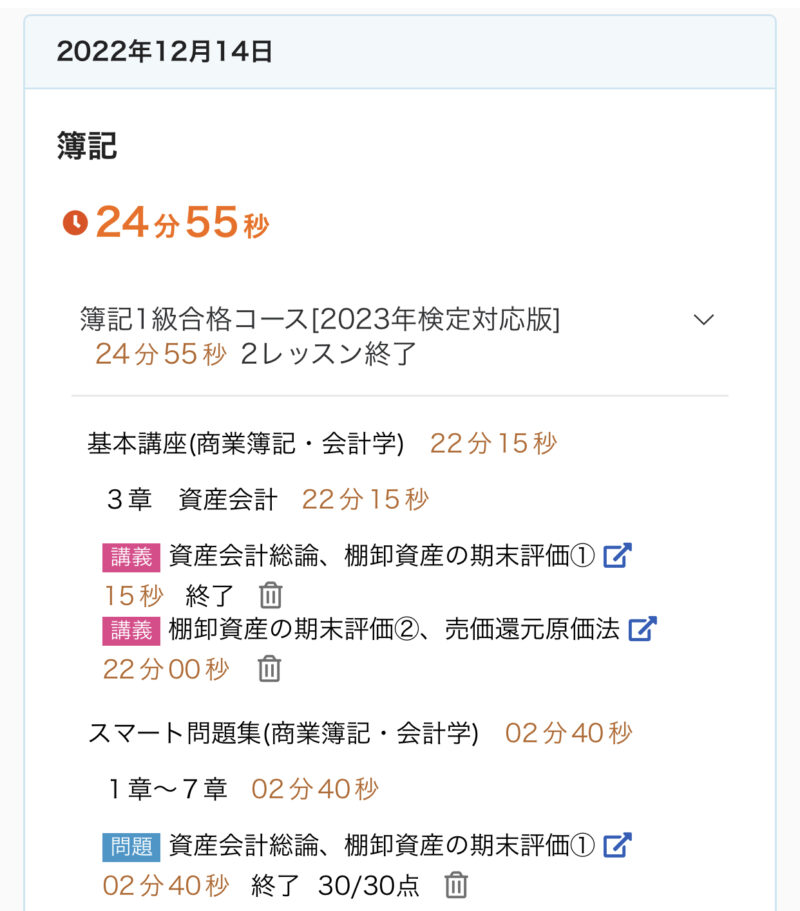Select the スマート問題集(商業簿記・会計学) section
Viewport: 800px width, 911px height.
[x=283, y=733]
